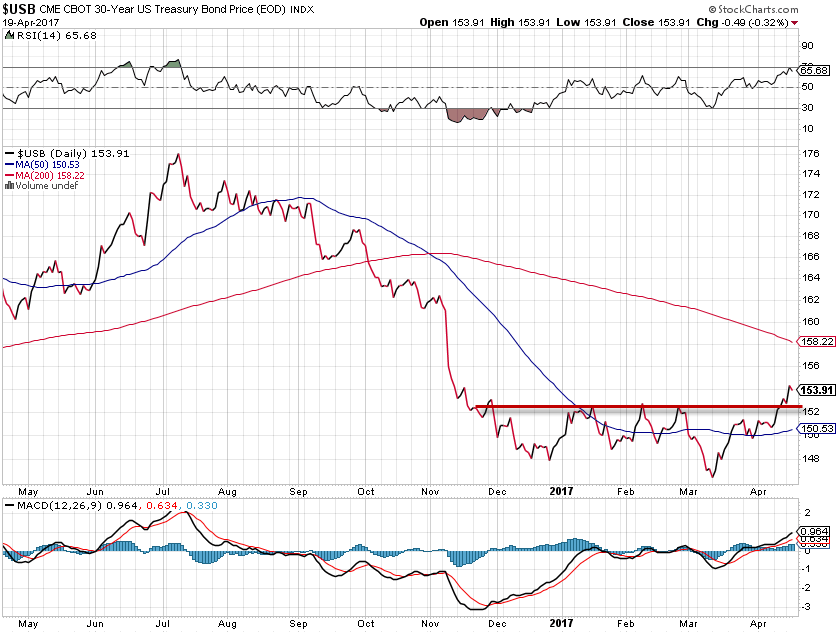Screen dimensions: 839x640
Task: Click the $USB ticker symbol title
Action: pos(19,9)
